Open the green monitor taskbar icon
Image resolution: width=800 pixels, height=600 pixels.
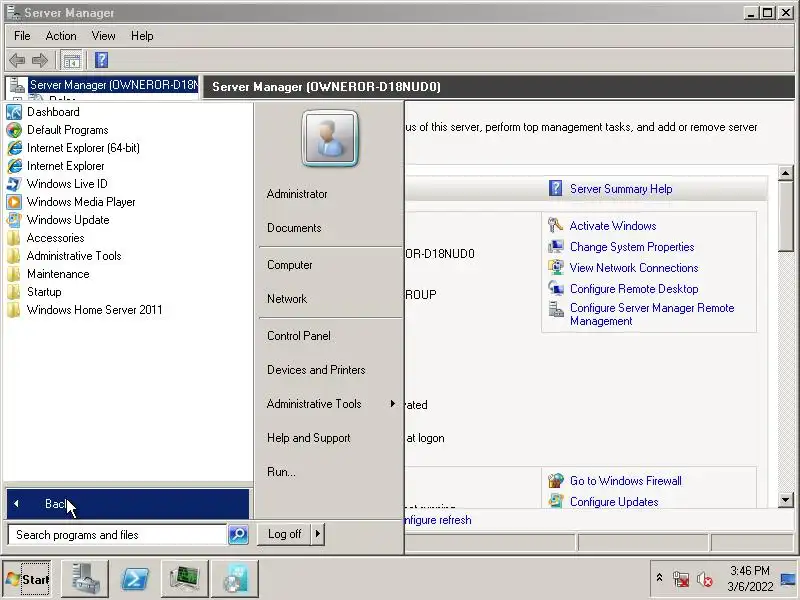click(184, 579)
